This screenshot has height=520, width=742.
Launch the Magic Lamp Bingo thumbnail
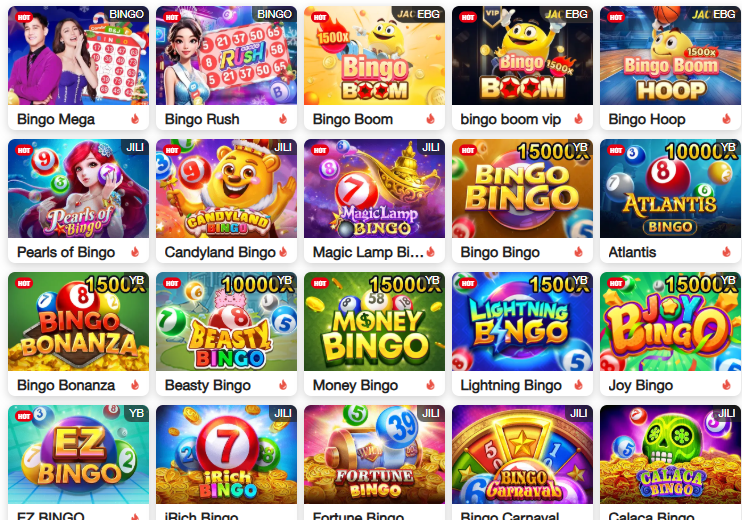(x=374, y=188)
